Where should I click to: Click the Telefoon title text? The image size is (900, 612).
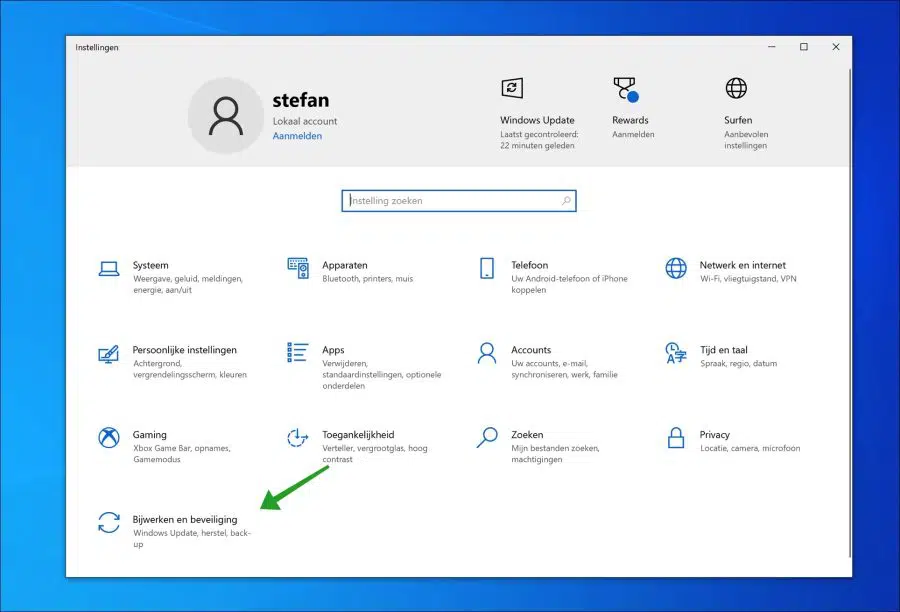529,265
